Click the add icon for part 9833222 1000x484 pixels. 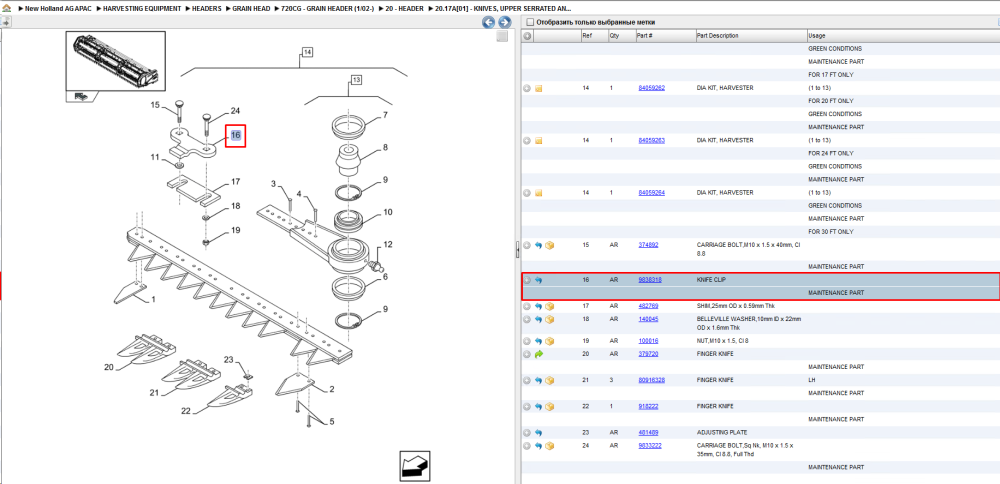click(x=527, y=445)
